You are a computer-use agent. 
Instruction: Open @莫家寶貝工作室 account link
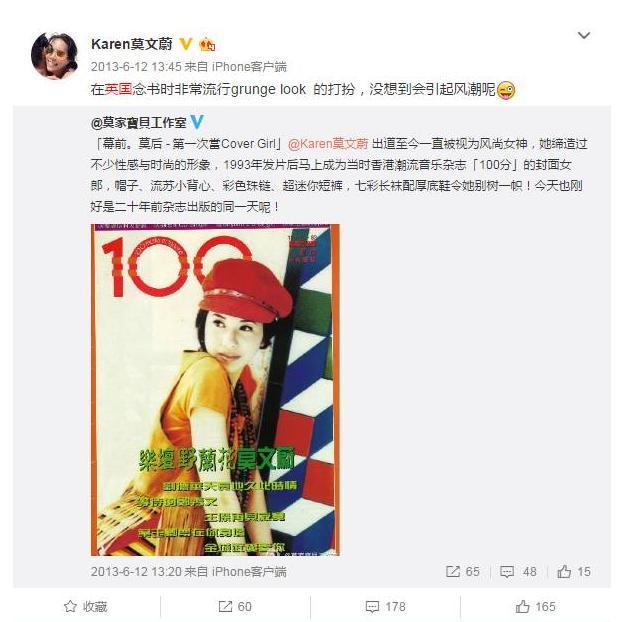pyautogui.click(x=138, y=123)
